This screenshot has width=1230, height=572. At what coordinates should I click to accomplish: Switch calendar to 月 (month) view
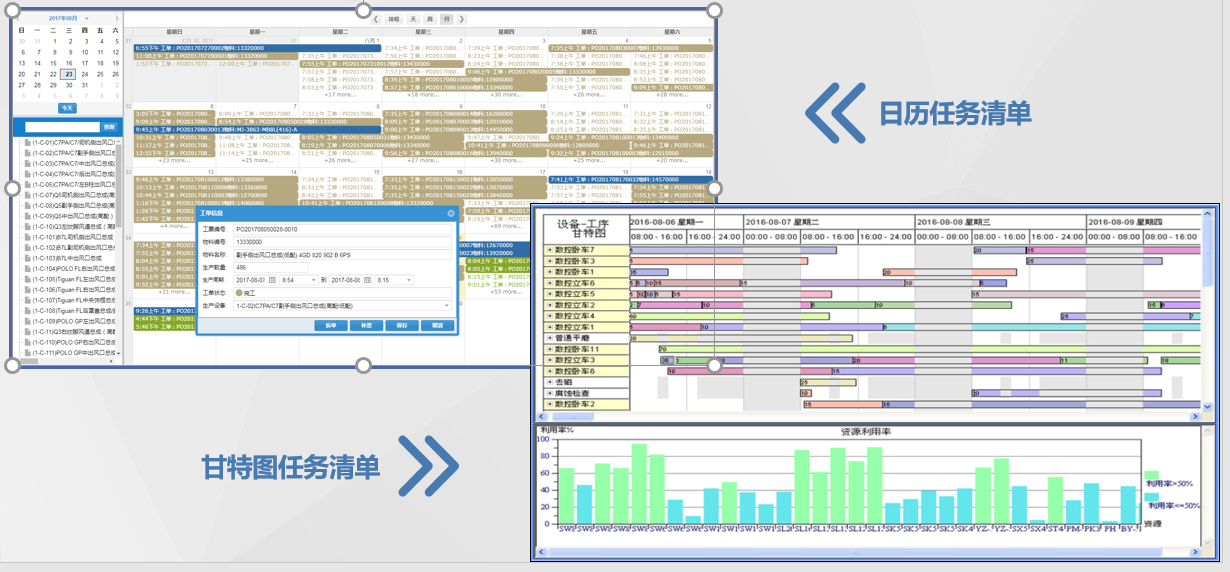point(447,19)
